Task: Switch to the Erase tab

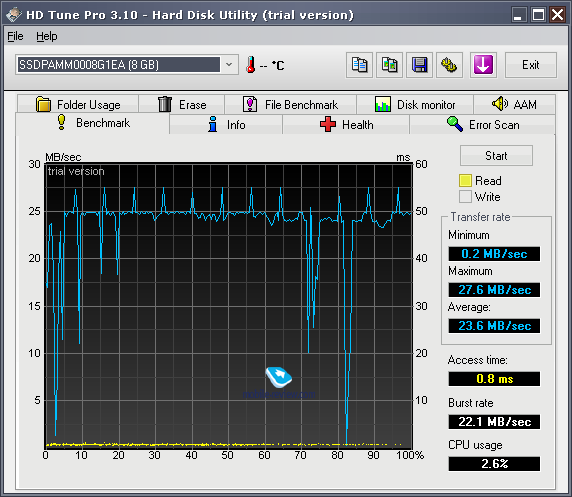Action: (x=182, y=104)
